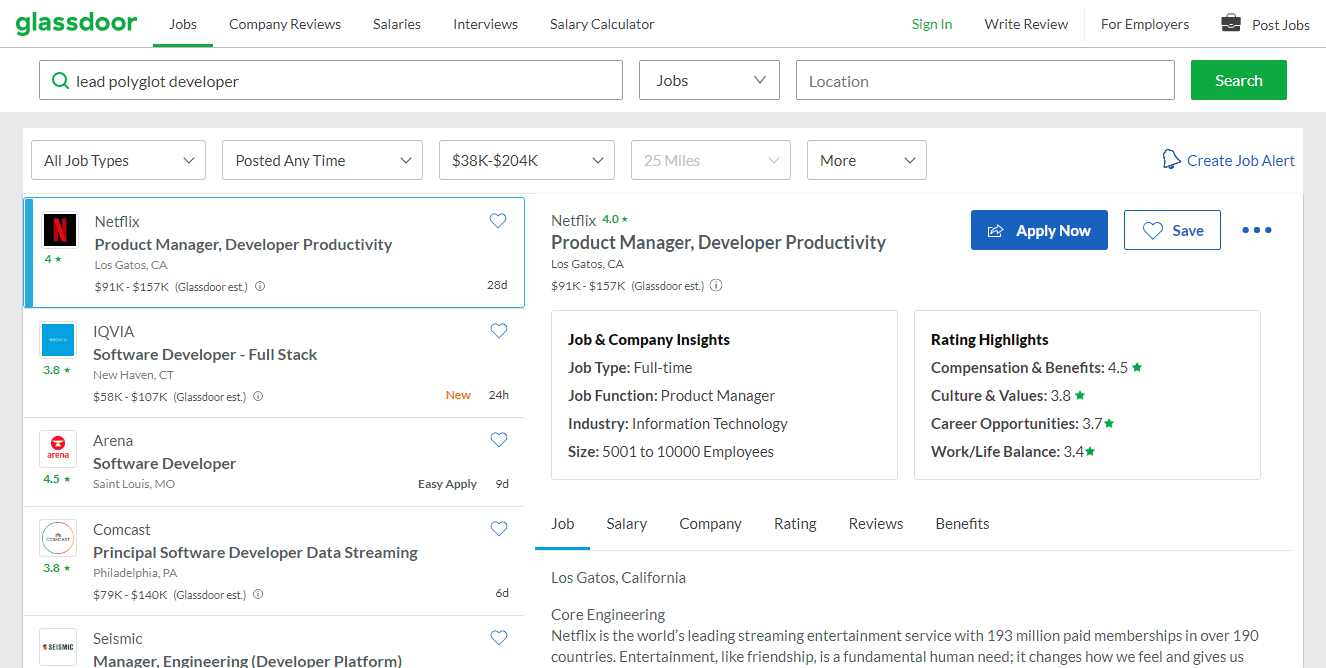
Task: Expand the More filters dropdown
Action: (867, 160)
